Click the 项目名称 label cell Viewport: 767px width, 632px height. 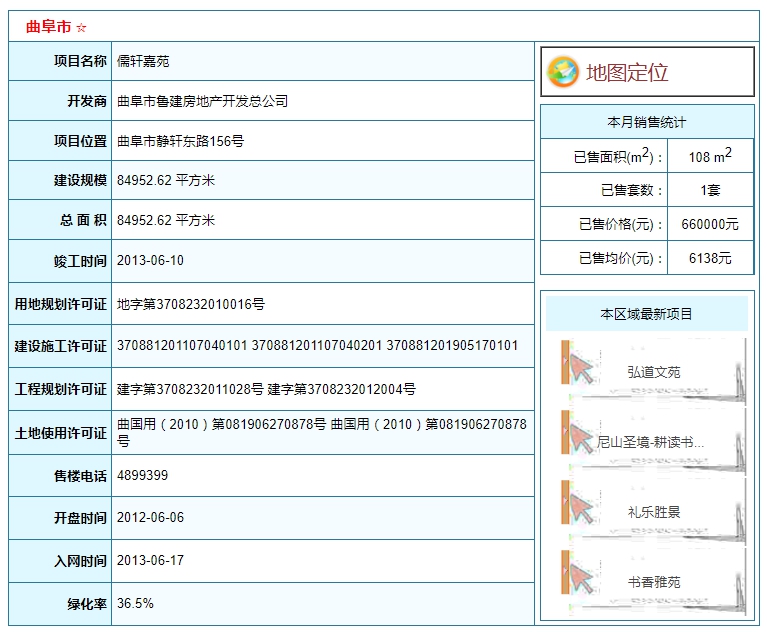[60, 61]
